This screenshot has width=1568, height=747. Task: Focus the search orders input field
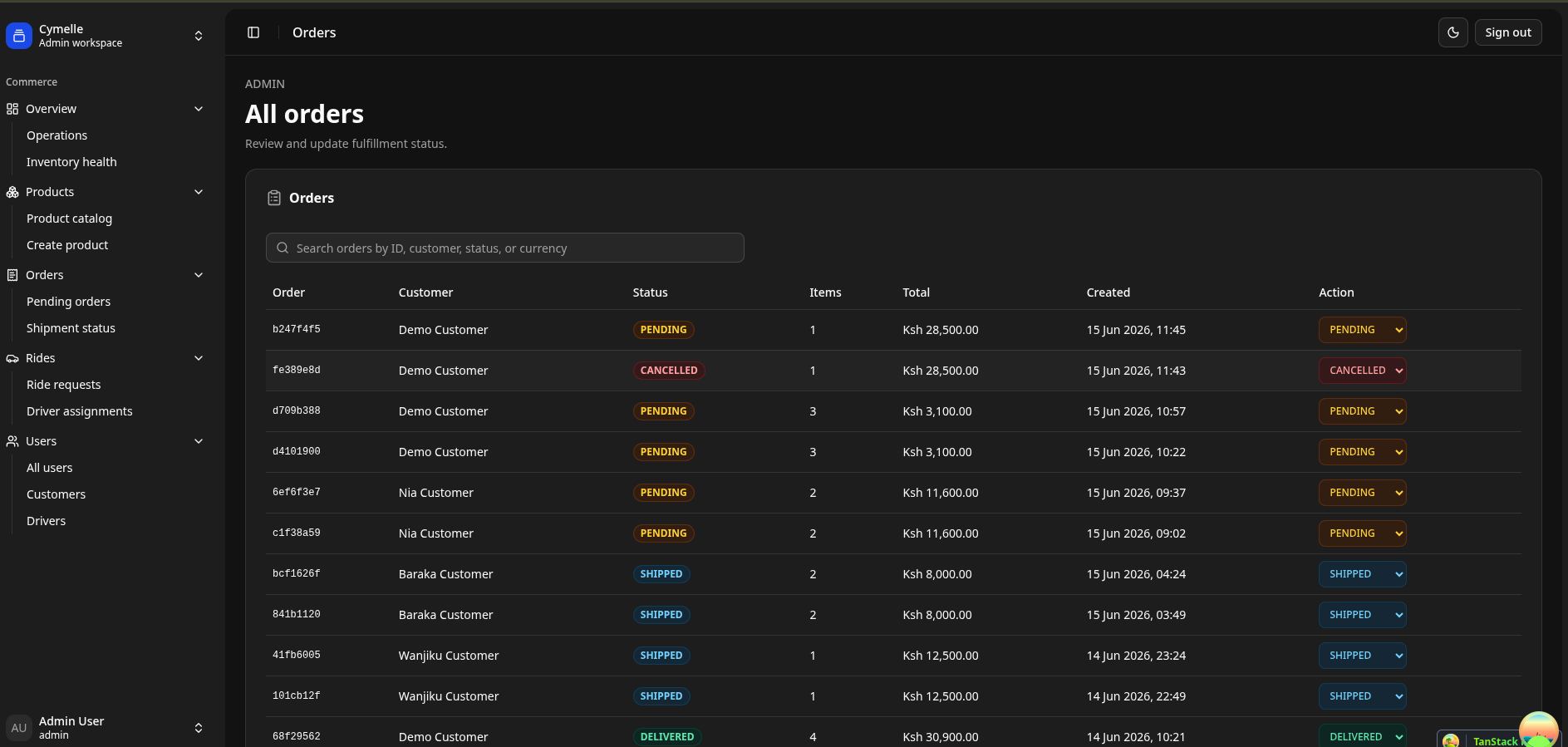click(505, 248)
